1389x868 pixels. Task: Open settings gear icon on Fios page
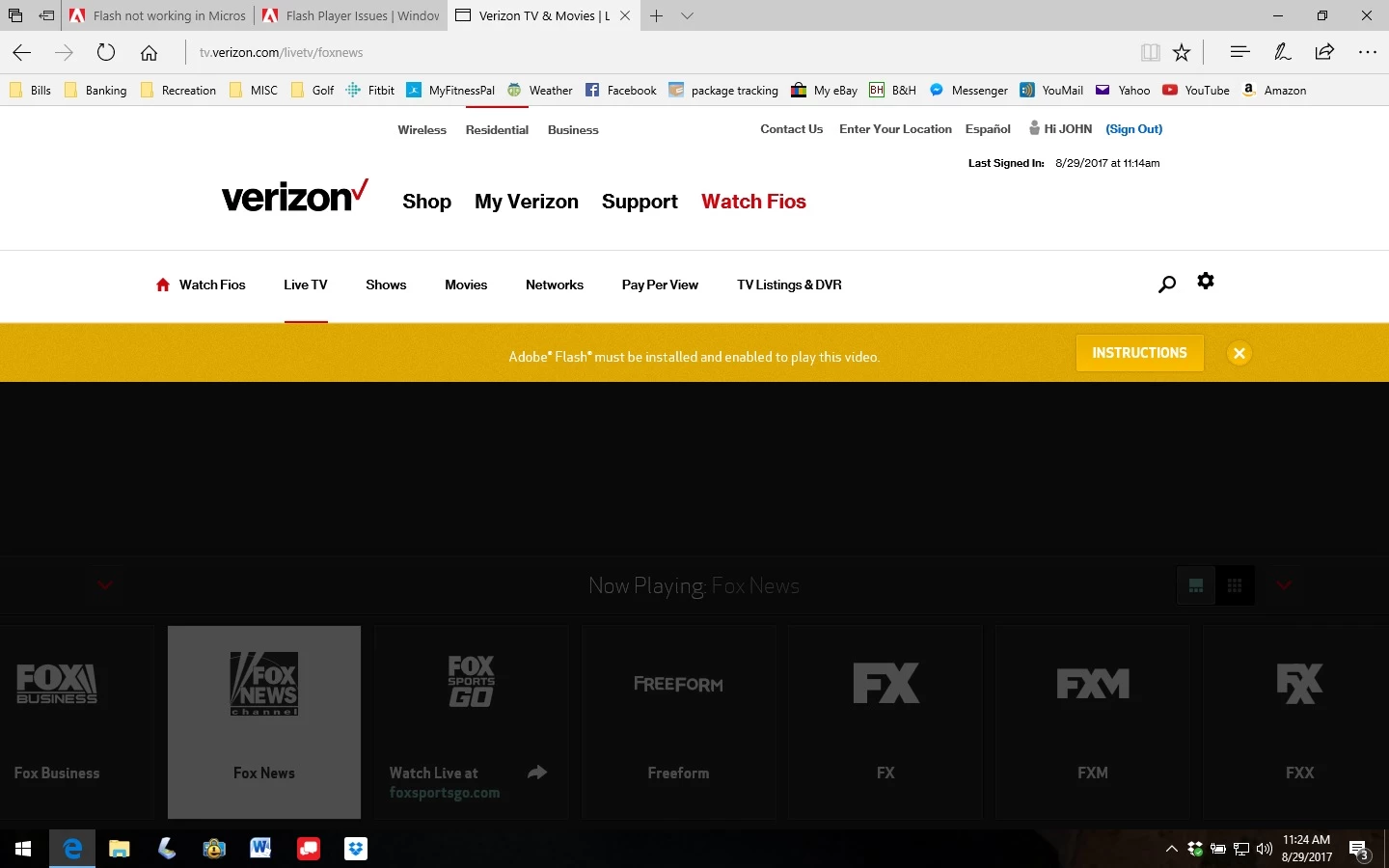(x=1206, y=281)
